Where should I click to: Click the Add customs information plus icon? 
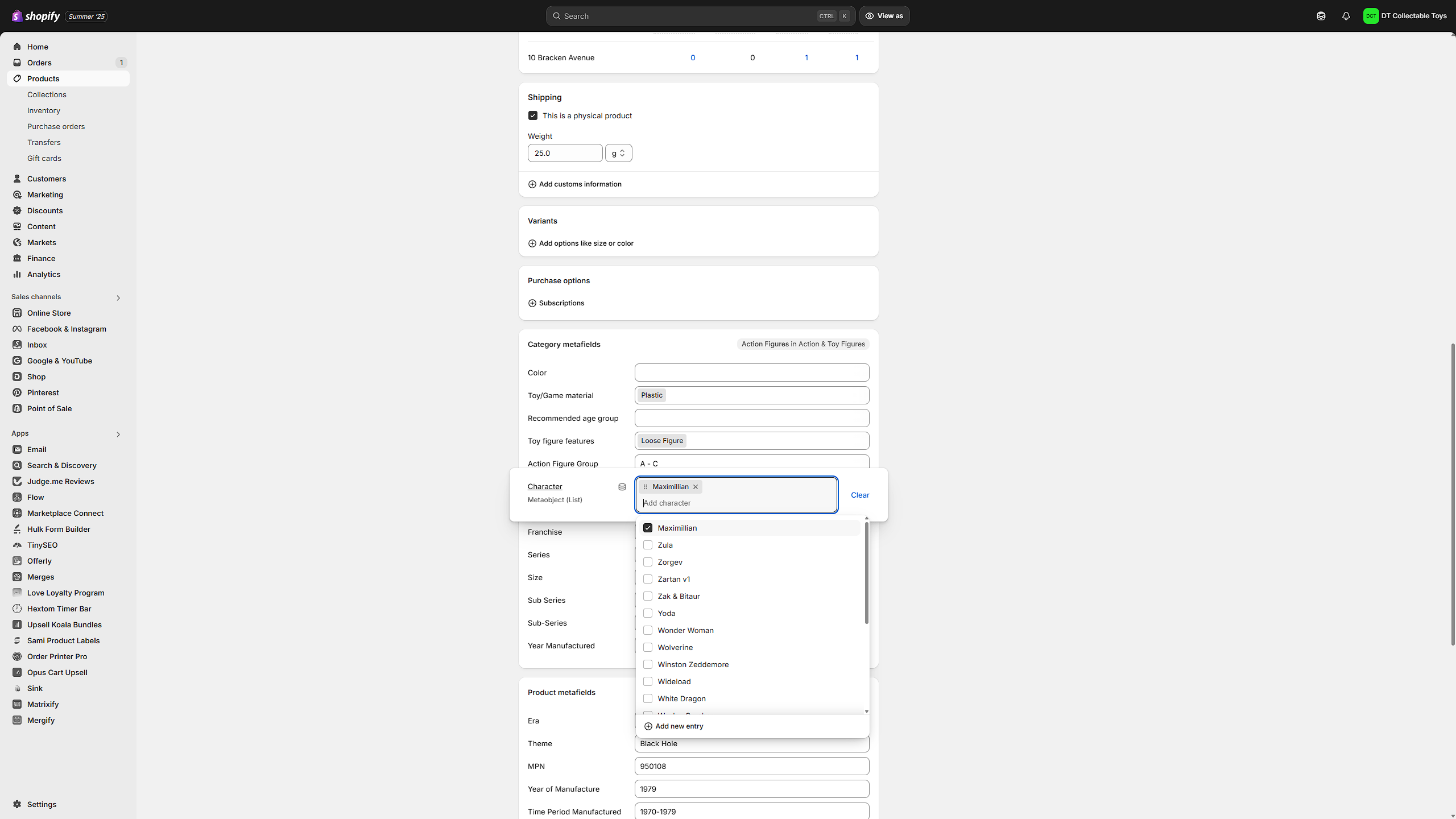click(x=532, y=184)
